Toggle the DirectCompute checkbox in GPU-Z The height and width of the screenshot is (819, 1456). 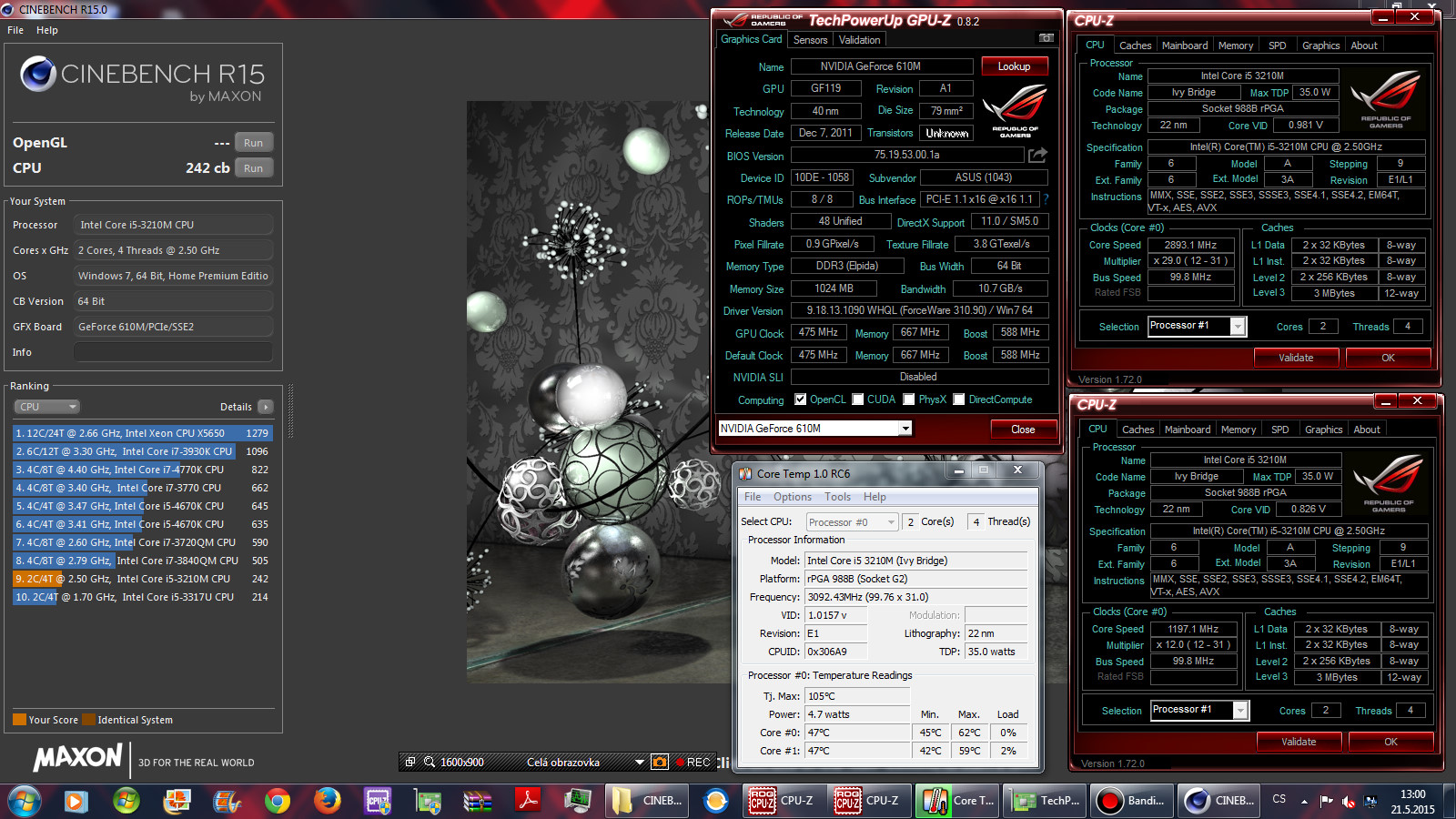tap(958, 399)
